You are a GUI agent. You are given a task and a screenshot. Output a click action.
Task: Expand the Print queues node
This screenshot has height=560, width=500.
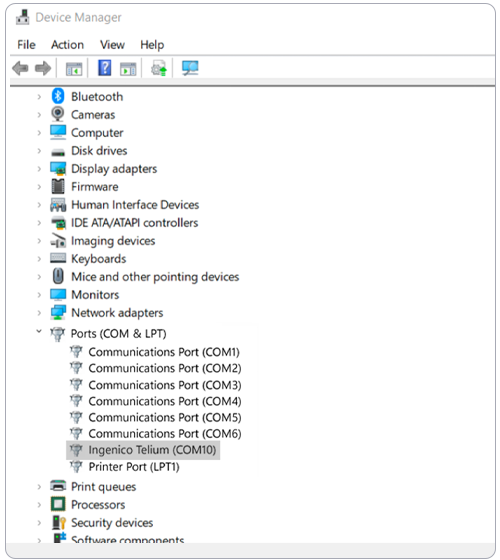point(39,486)
